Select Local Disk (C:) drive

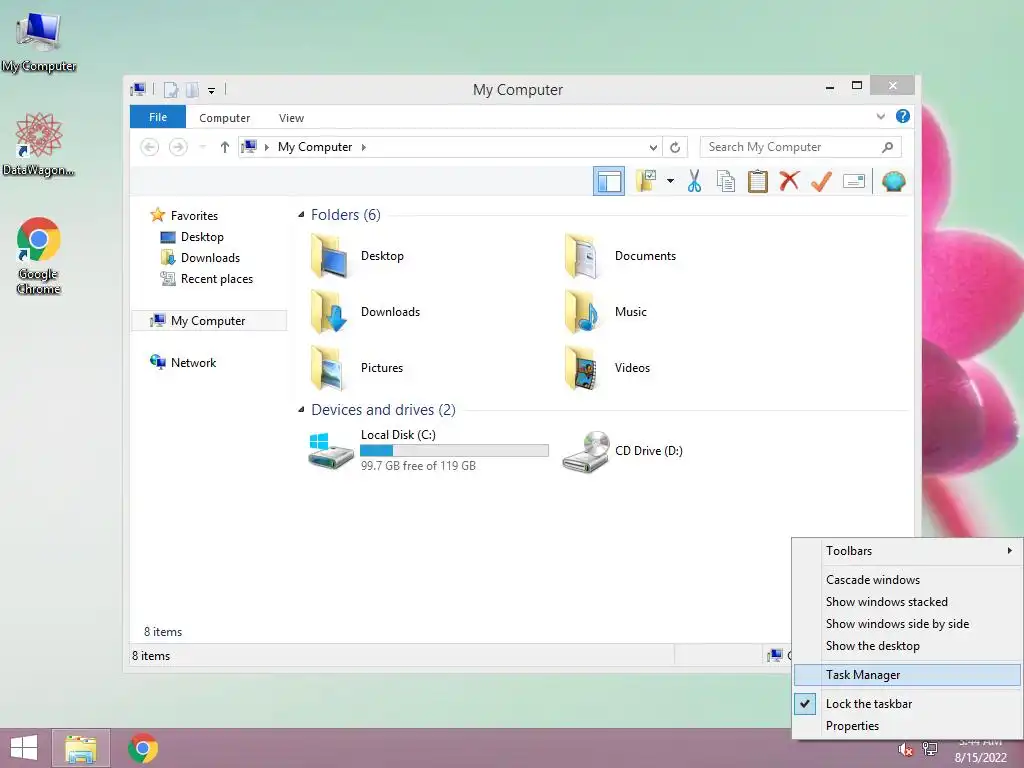(428, 450)
